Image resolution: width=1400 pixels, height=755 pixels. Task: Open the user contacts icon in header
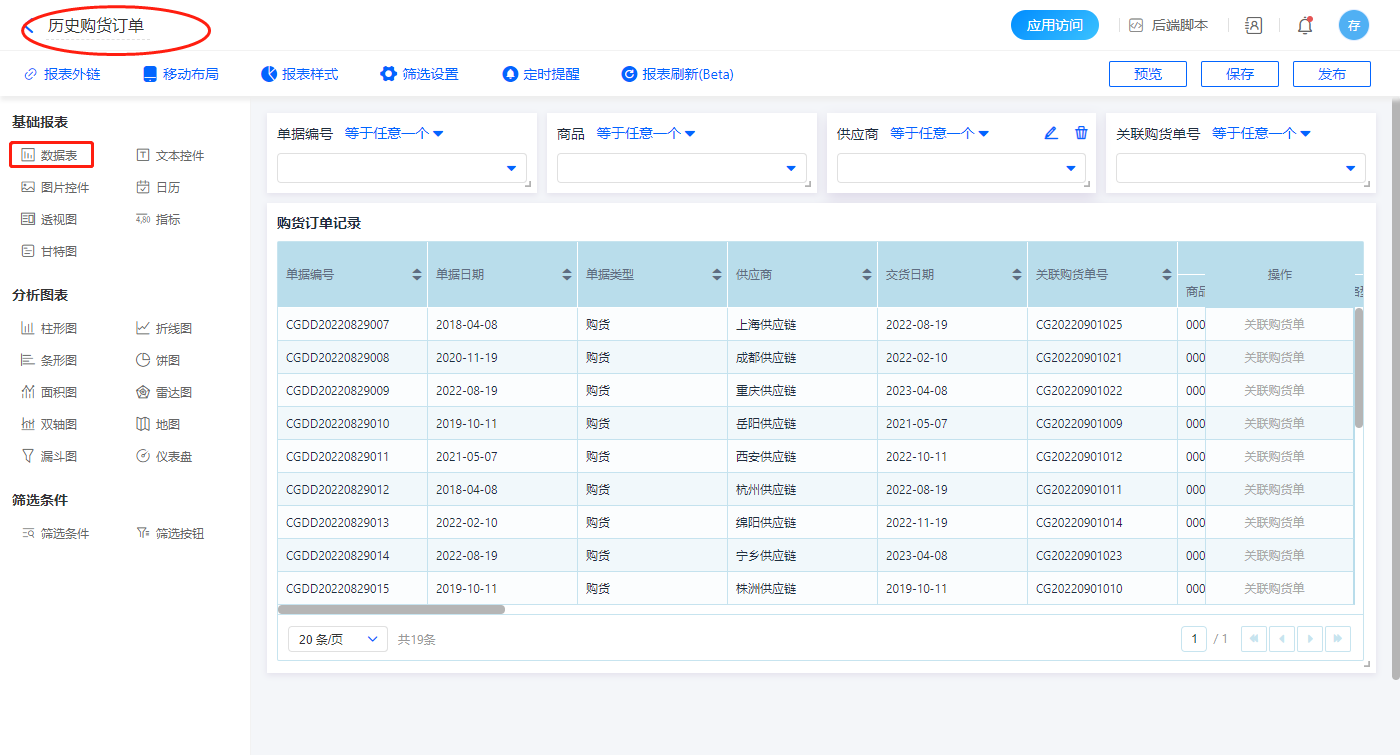[1254, 26]
